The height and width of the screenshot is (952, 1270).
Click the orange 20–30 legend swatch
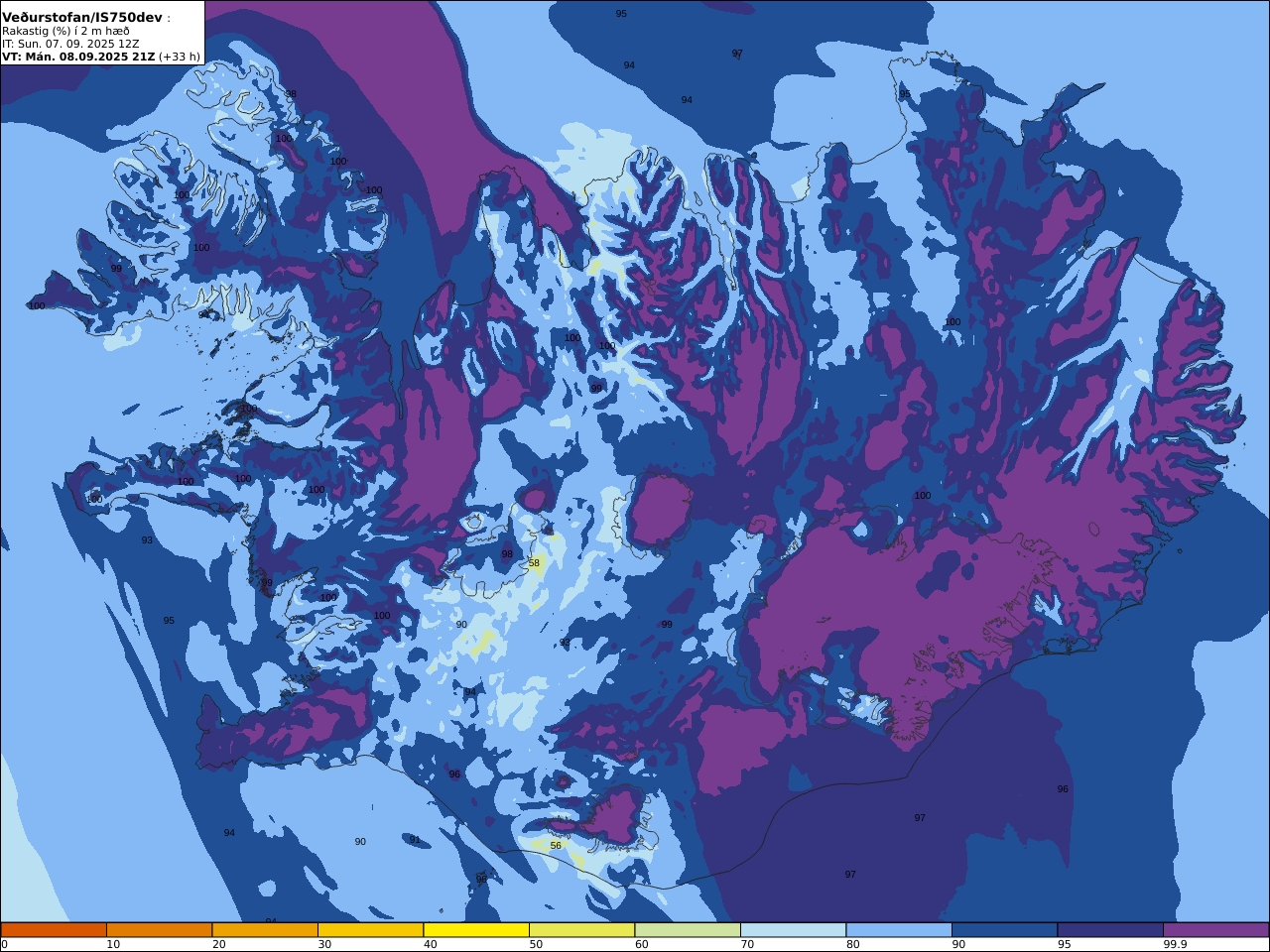coord(265,930)
